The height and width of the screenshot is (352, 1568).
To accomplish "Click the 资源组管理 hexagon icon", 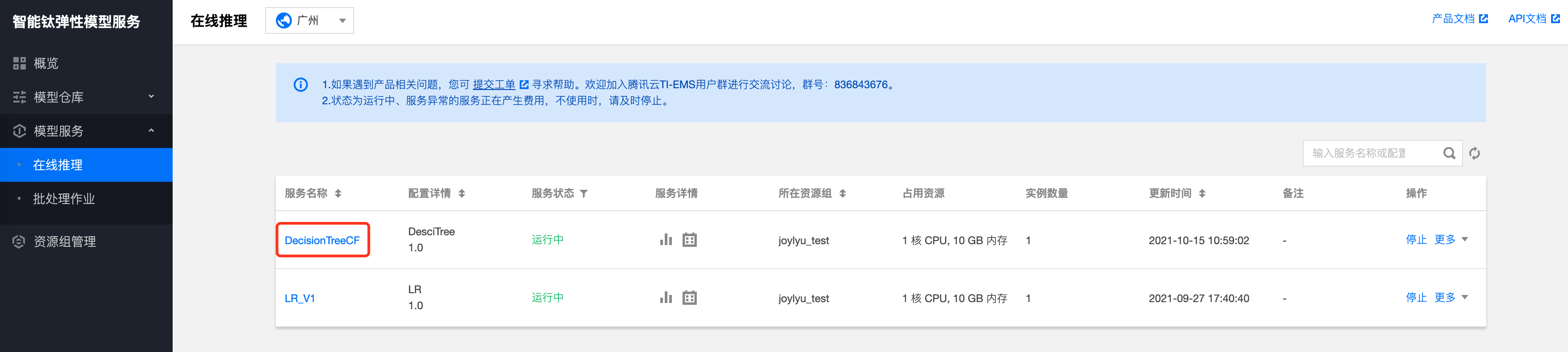I will (x=19, y=241).
